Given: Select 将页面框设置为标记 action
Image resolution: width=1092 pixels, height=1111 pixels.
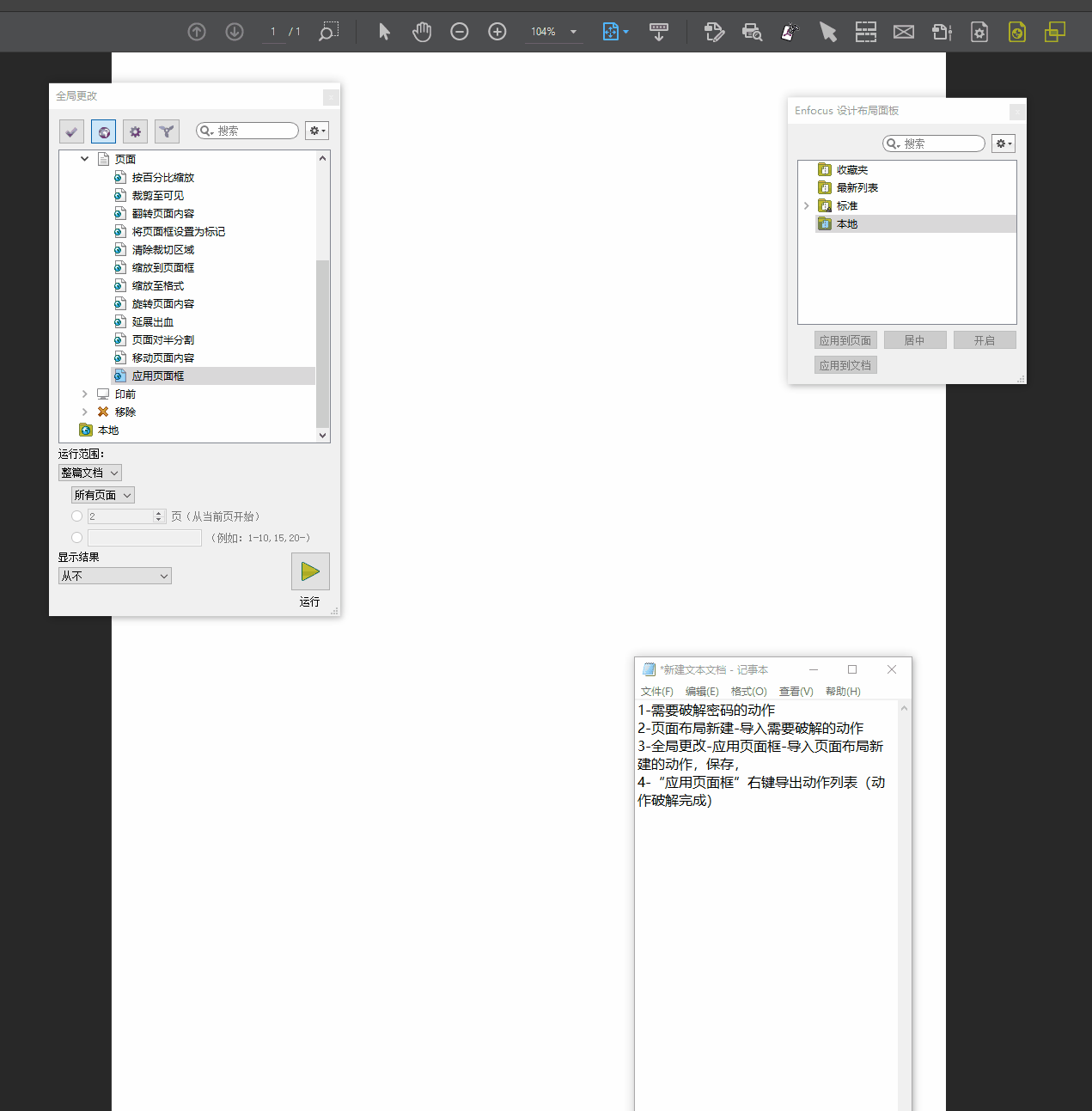Looking at the screenshot, I should 179,231.
